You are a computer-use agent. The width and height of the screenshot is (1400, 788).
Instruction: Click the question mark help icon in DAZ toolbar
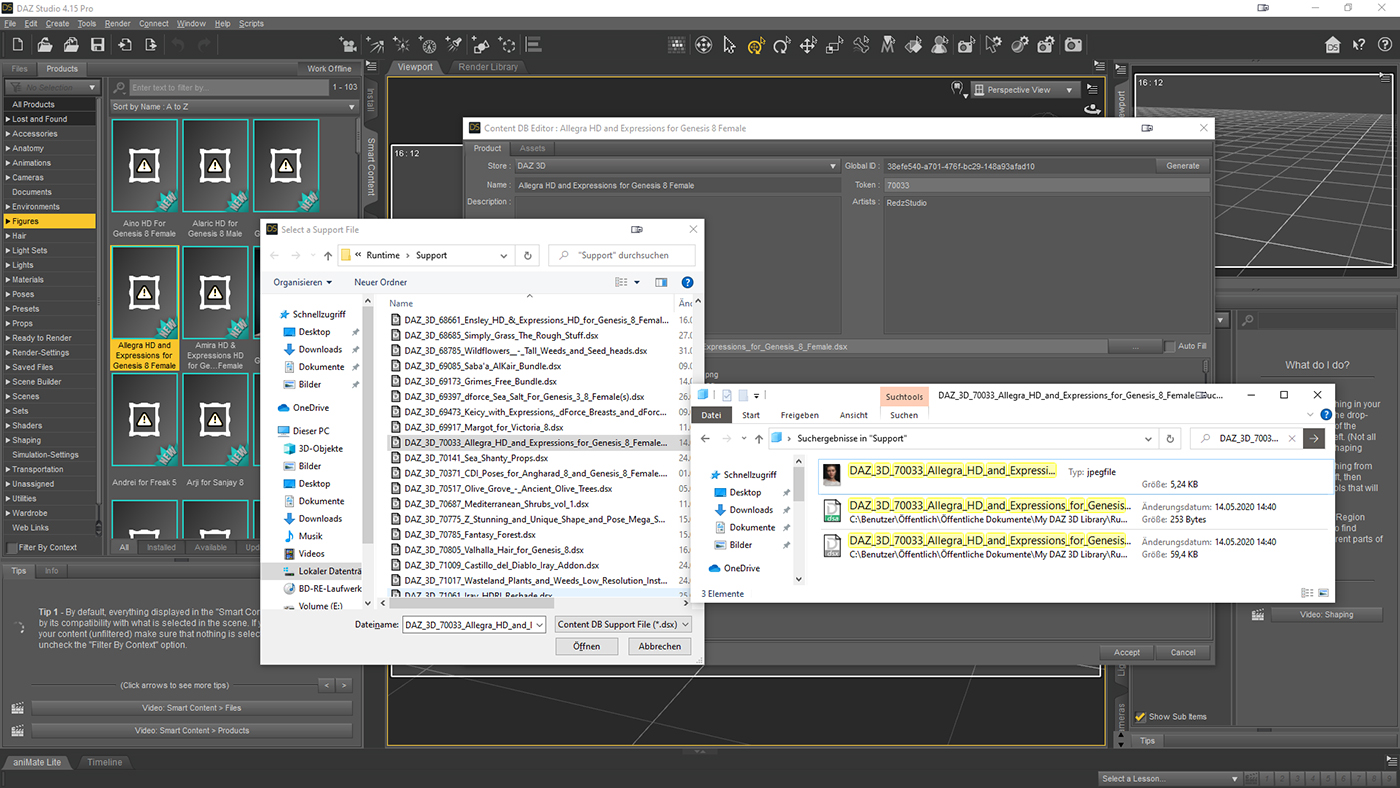(1384, 45)
